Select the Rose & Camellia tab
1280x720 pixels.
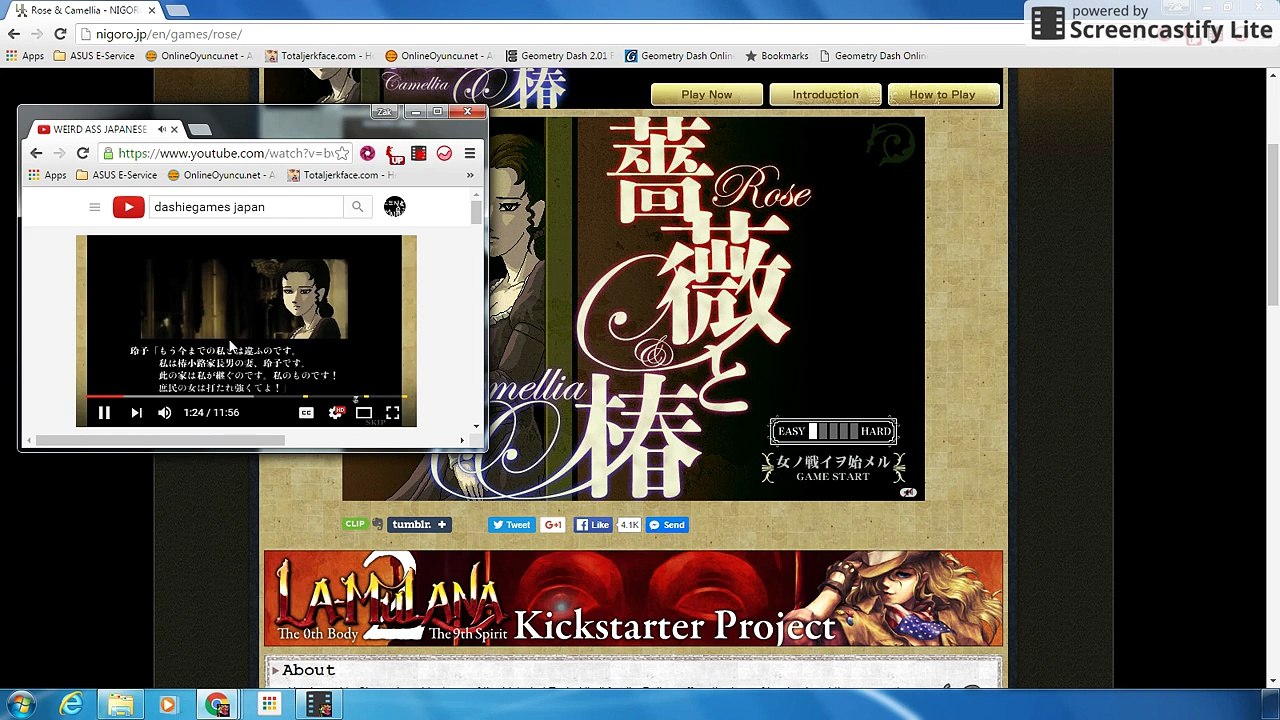[x=85, y=10]
